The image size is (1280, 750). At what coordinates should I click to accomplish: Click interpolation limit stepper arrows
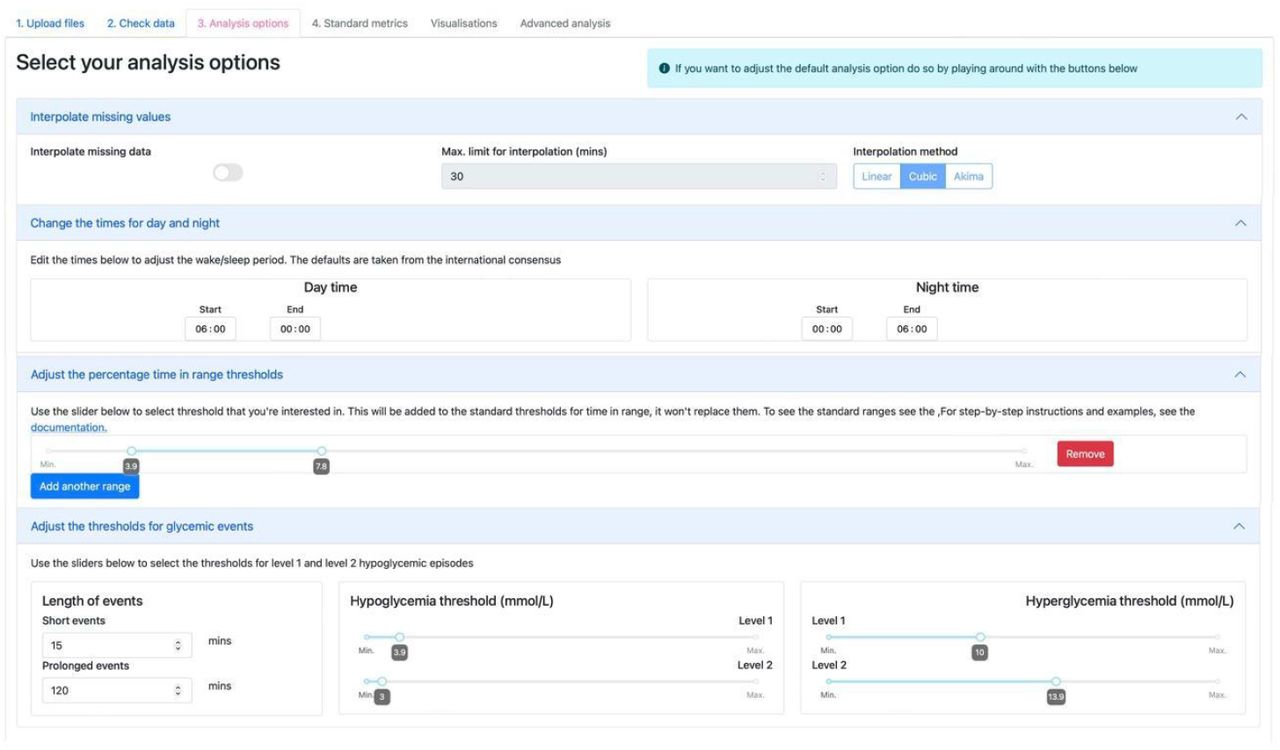tap(825, 177)
